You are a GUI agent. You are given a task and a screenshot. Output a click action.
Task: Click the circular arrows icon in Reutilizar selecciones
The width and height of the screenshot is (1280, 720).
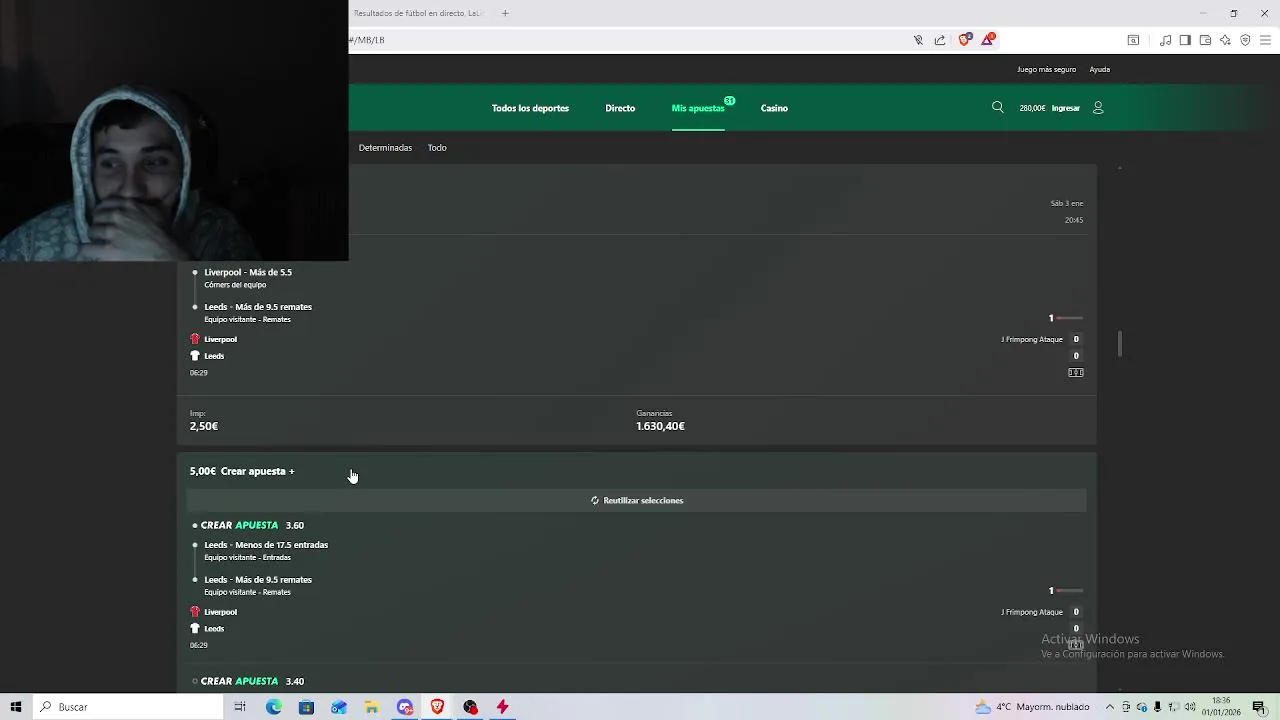coord(595,500)
